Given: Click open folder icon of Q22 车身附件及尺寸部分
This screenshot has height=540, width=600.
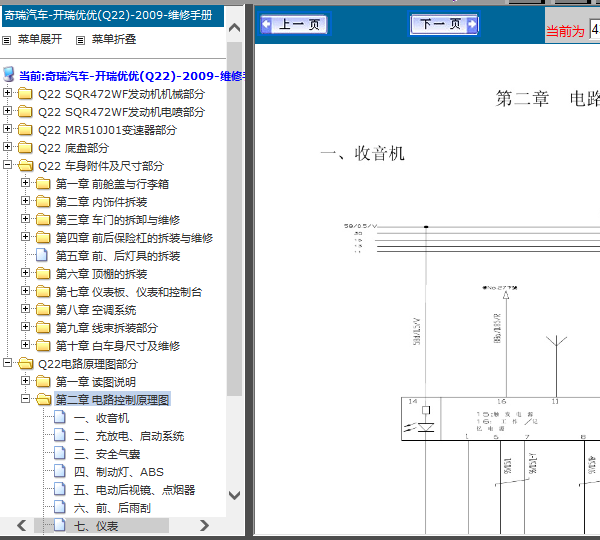Looking at the screenshot, I should tap(26, 165).
